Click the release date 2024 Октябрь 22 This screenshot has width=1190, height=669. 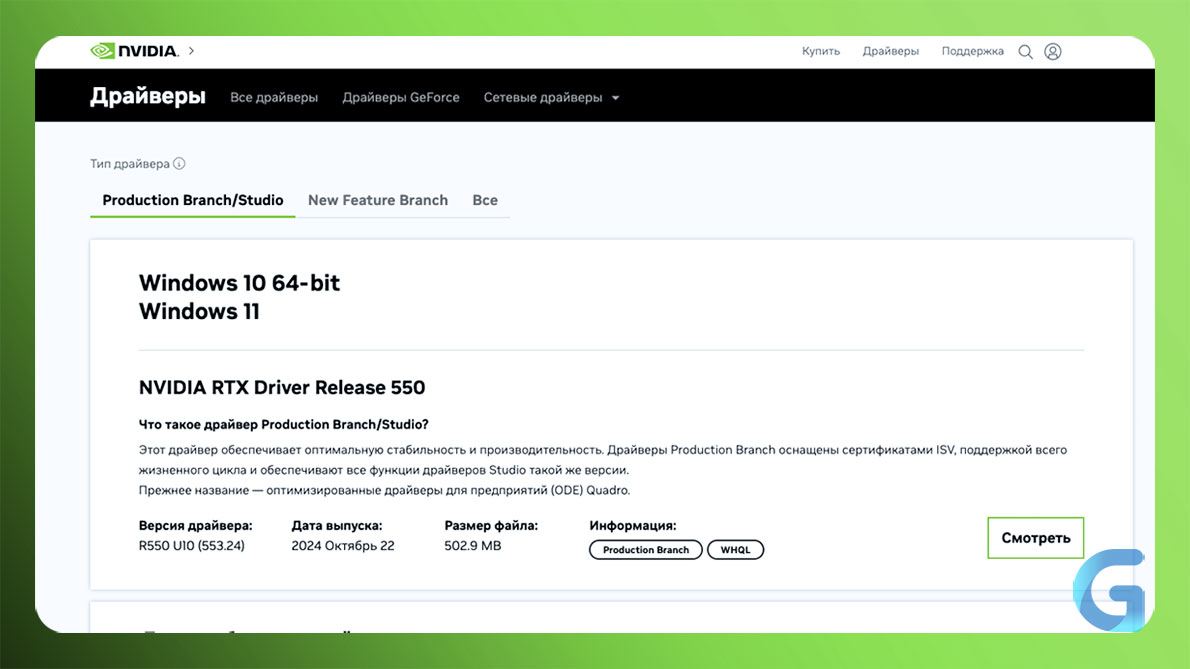pyautogui.click(x=343, y=545)
